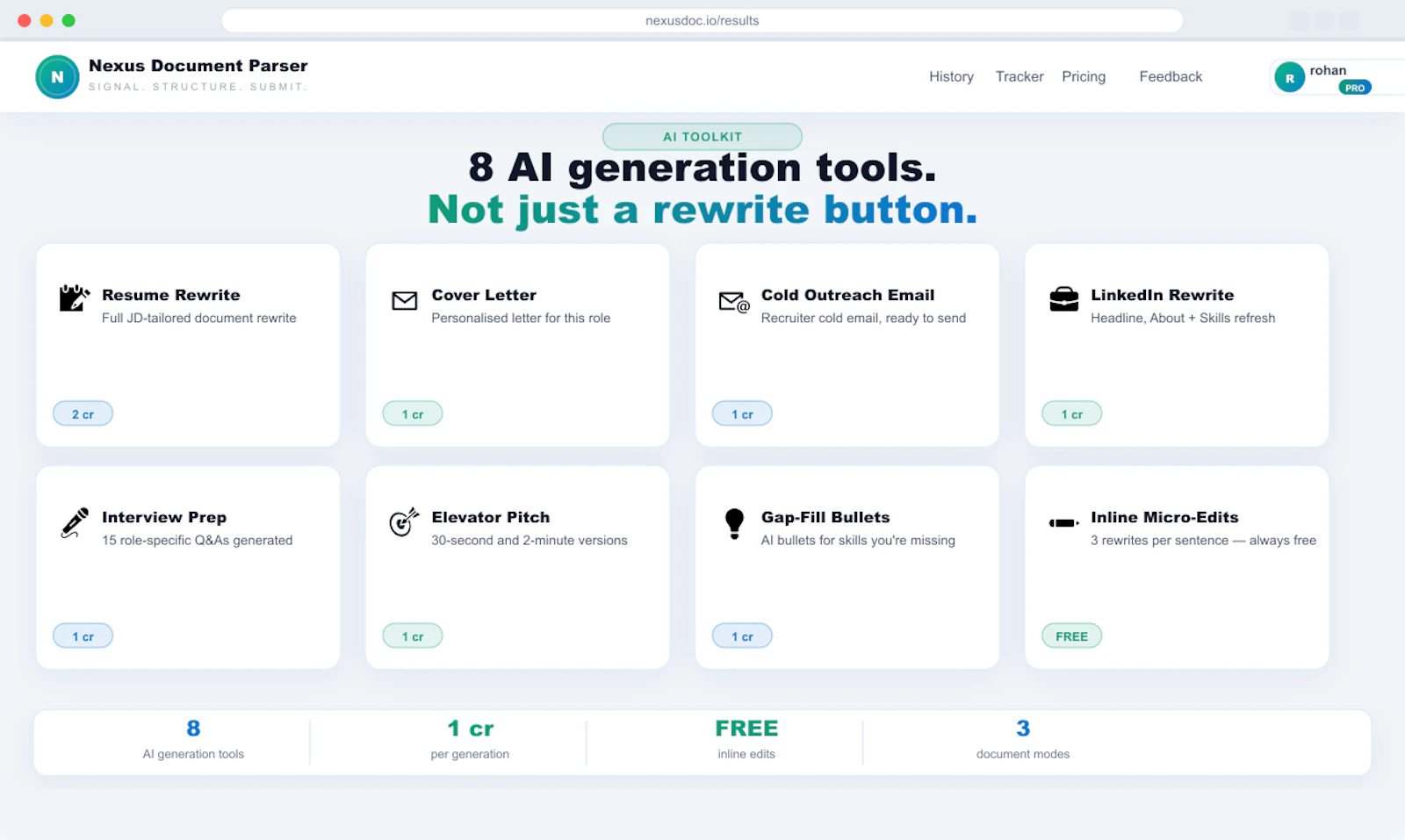Image resolution: width=1405 pixels, height=840 pixels.
Task: Click the 'FREE' inline edits stat
Action: coord(746,729)
